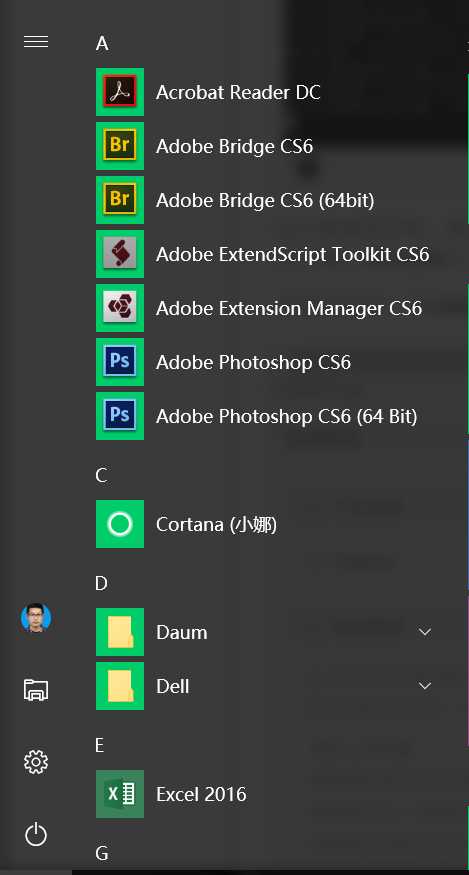This screenshot has height=875, width=469.
Task: Launch Excel 2016 icon
Action: 119,794
